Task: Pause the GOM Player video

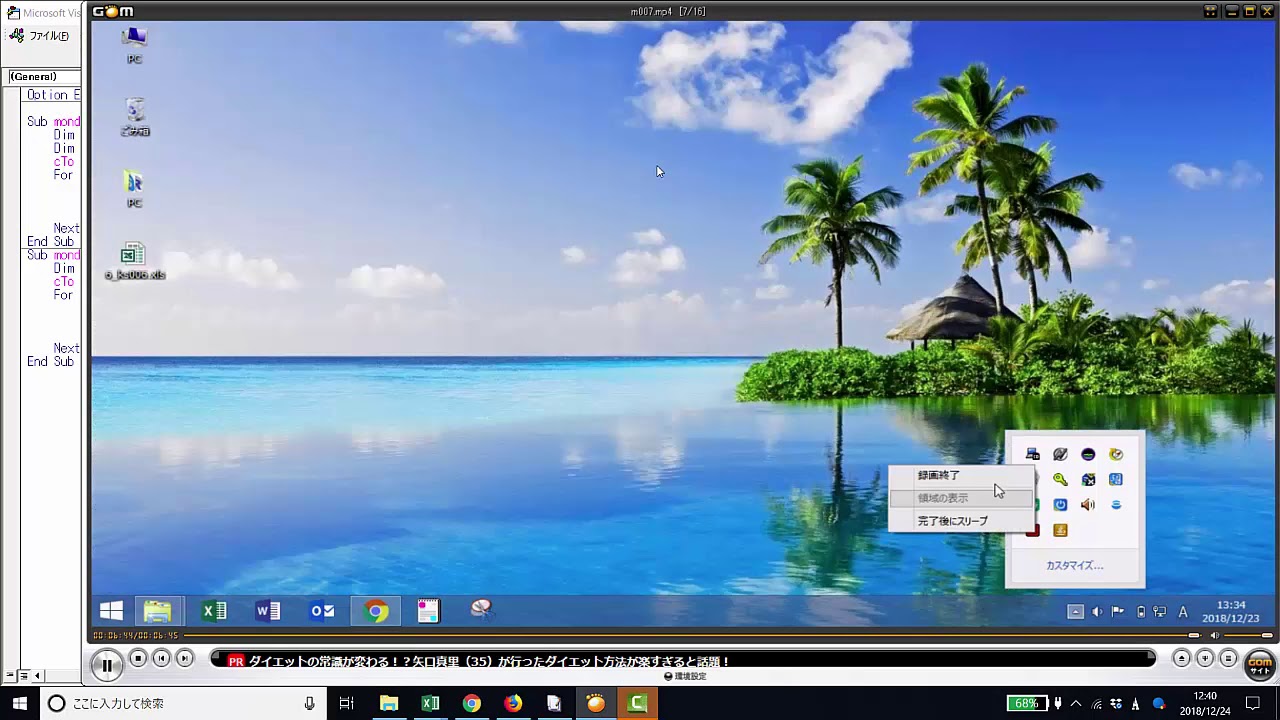Action: pos(106,664)
